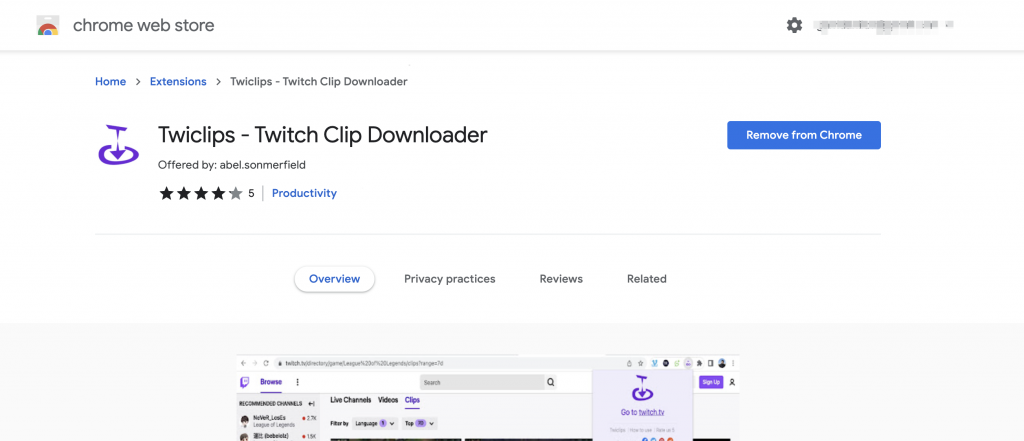This screenshot has width=1024, height=441.
Task: Click the Remove from Chrome button
Action: pos(804,135)
